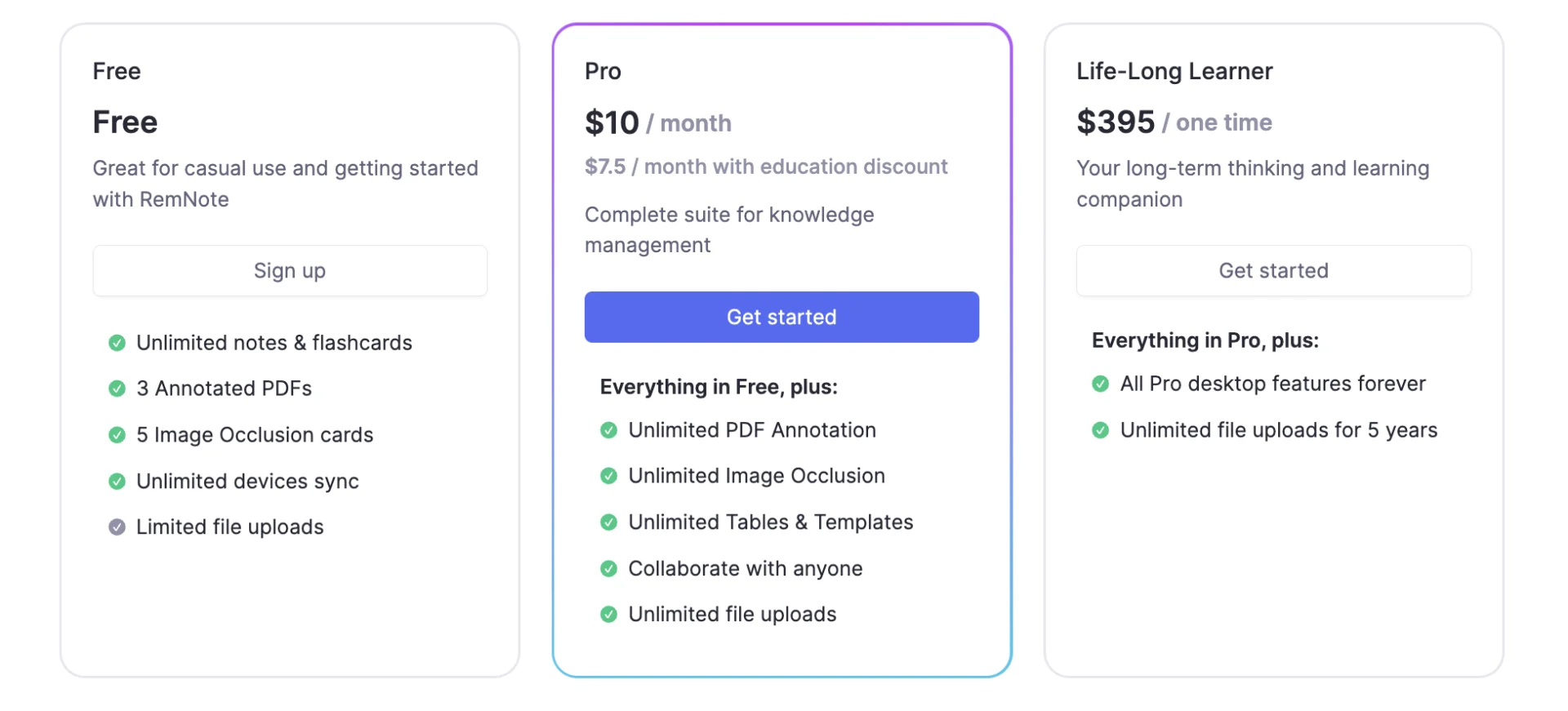Click checkmark beside Unlimited devices sync
The height and width of the screenshot is (711, 1568).
[x=118, y=482]
